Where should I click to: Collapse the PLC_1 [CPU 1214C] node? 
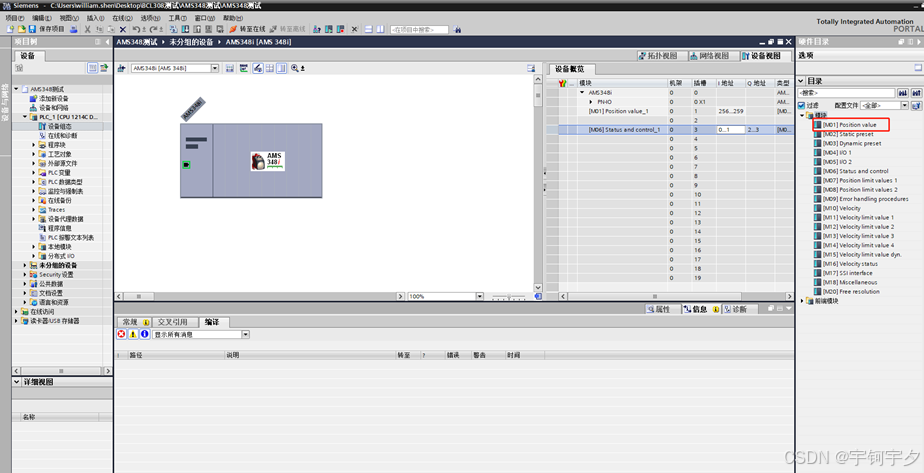click(25, 117)
